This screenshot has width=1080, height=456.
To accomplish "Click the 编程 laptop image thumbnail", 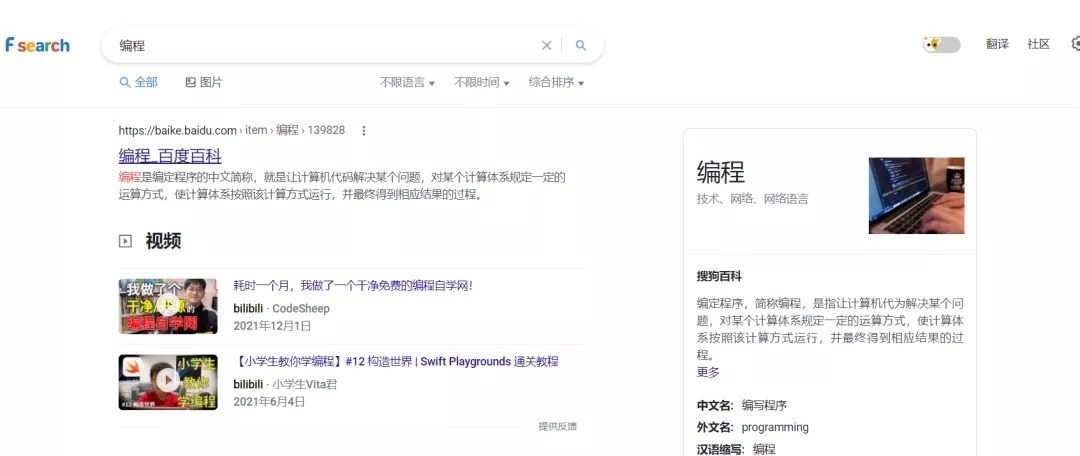I will point(916,195).
